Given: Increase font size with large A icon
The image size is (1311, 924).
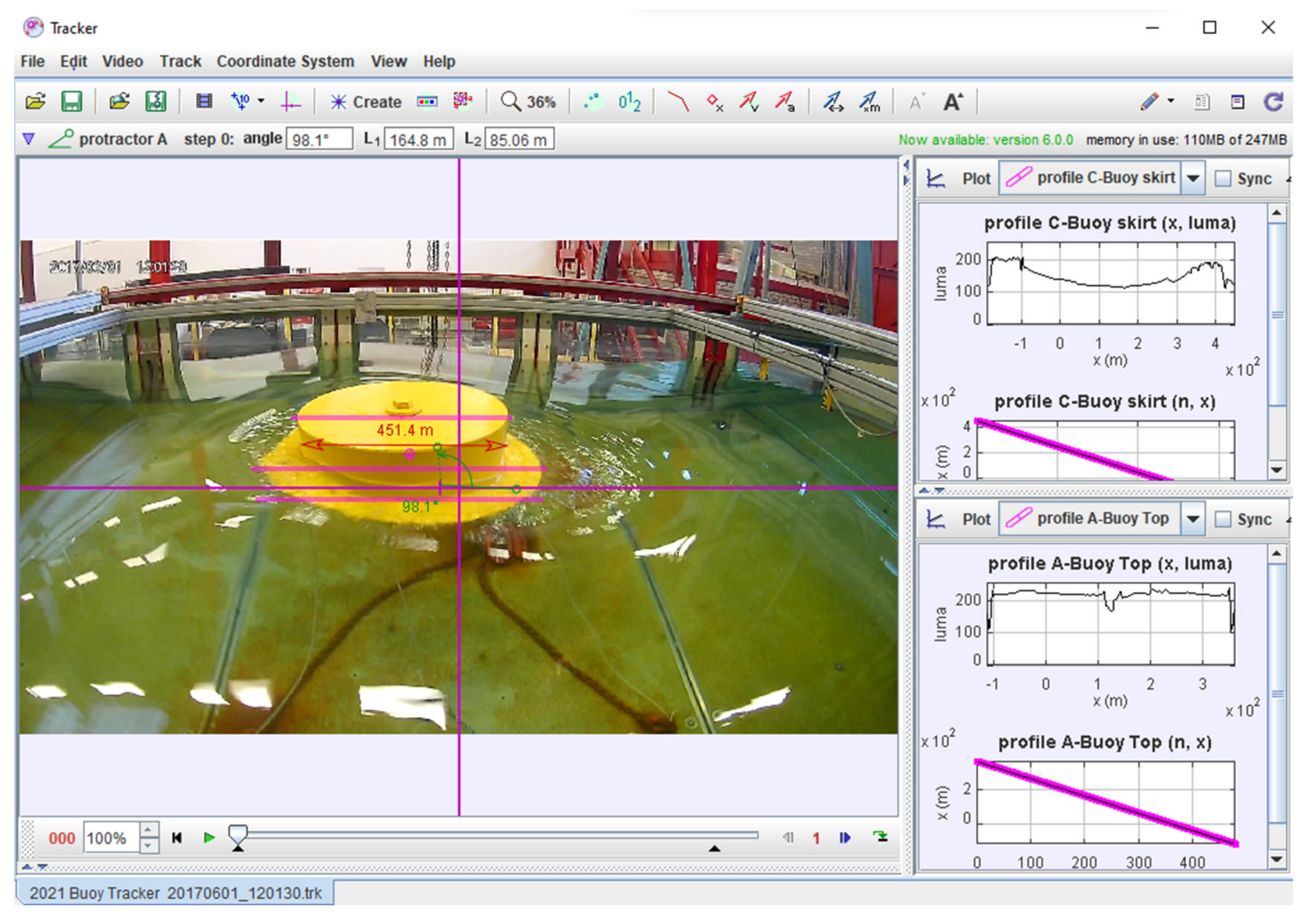Looking at the screenshot, I should click(x=953, y=102).
